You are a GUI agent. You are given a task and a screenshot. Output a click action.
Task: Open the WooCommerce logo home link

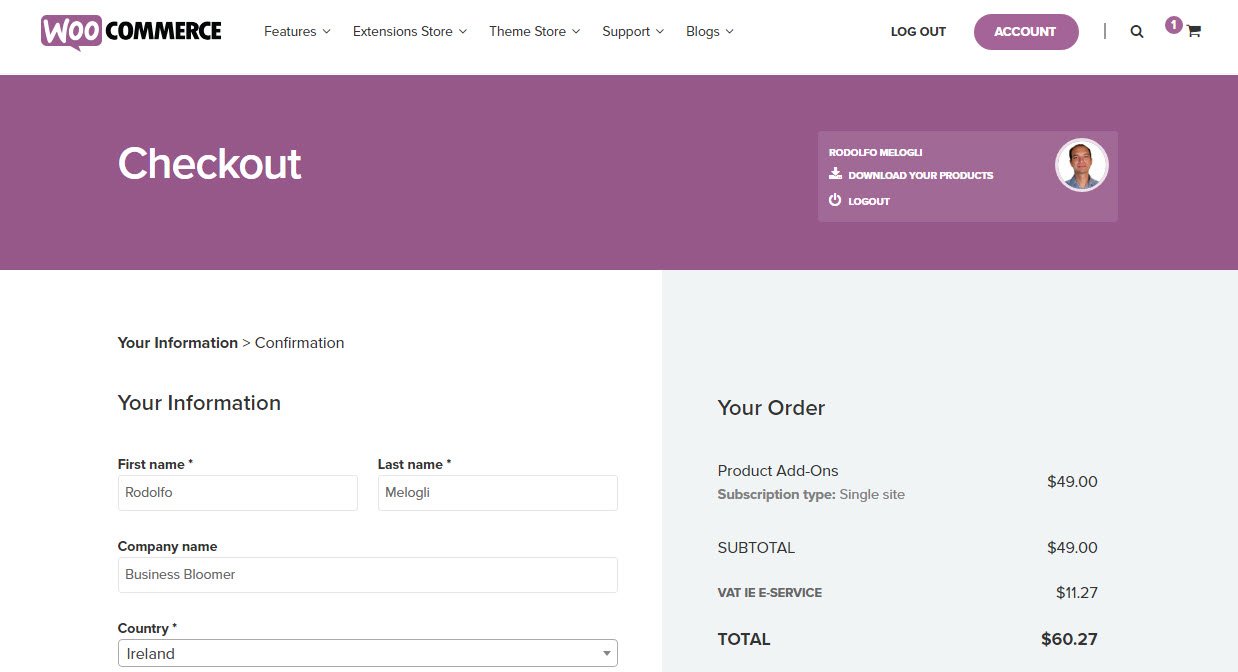tap(131, 32)
